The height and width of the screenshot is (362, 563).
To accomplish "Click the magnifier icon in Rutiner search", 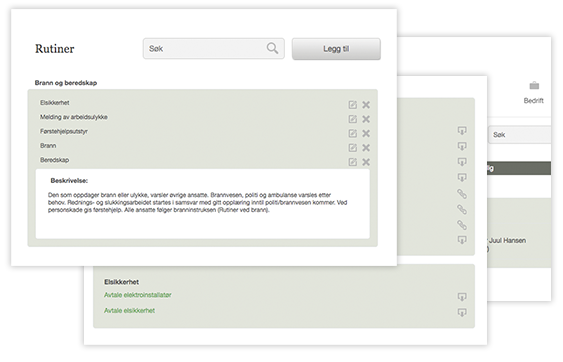I will click(x=273, y=48).
